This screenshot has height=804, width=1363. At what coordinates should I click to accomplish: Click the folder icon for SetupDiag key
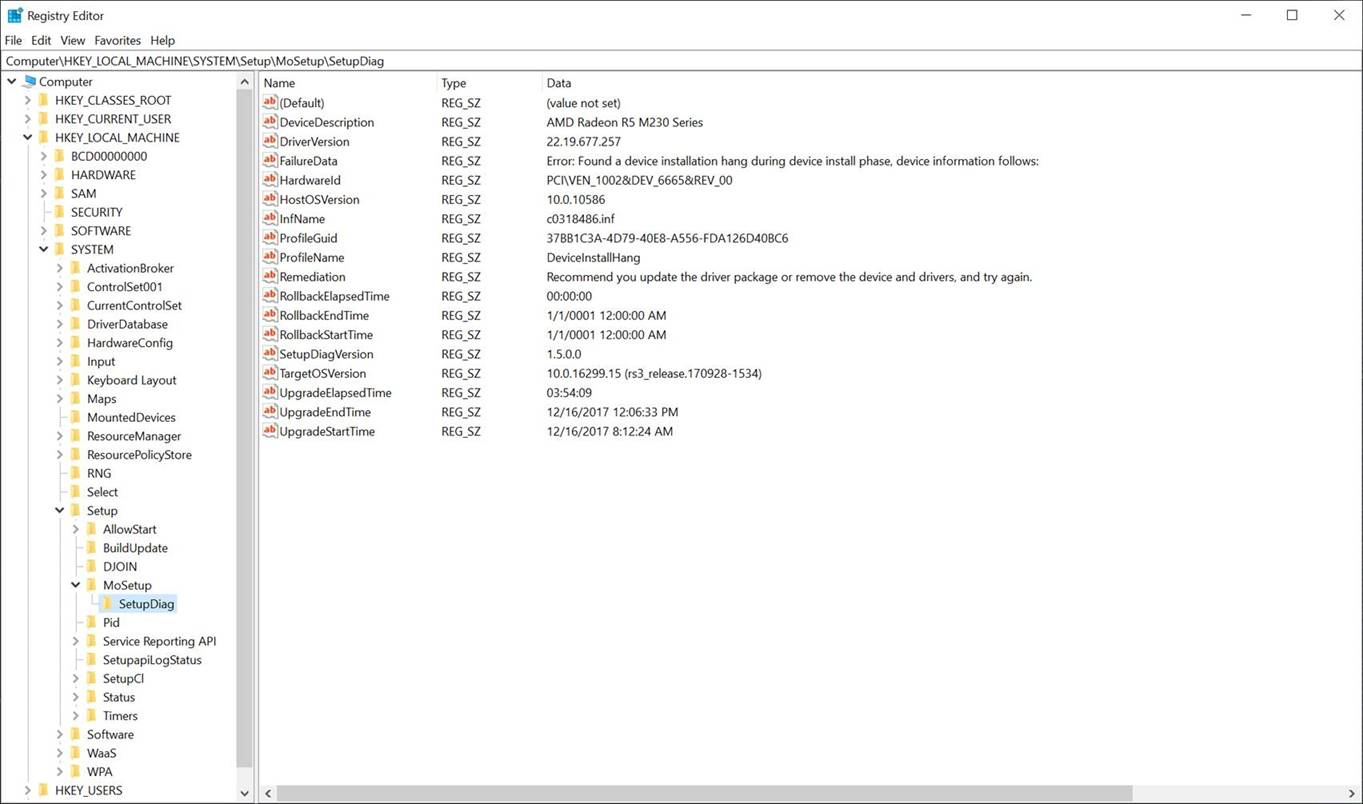[107, 604]
